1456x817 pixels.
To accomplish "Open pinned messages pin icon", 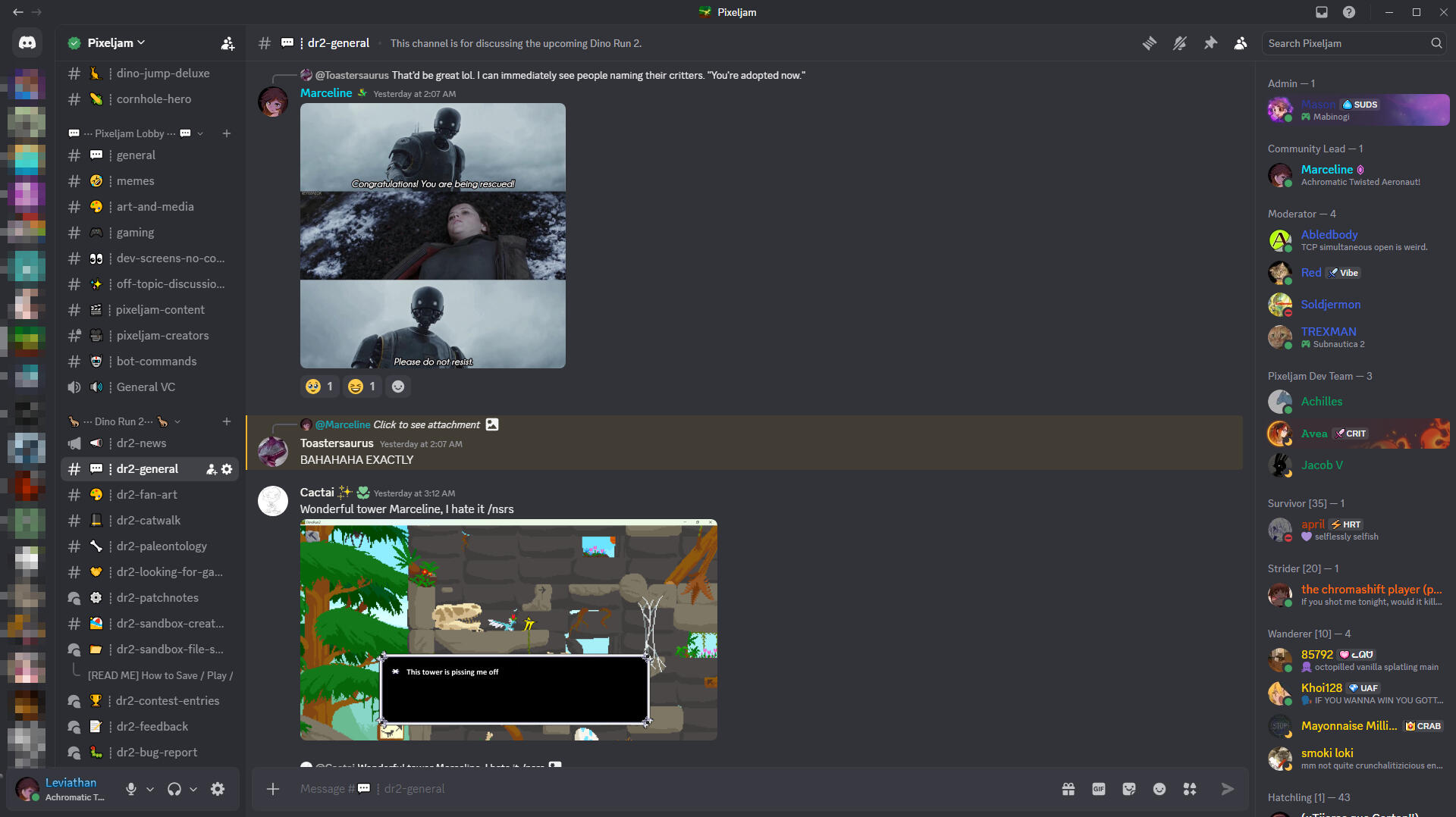I will coord(1210,43).
